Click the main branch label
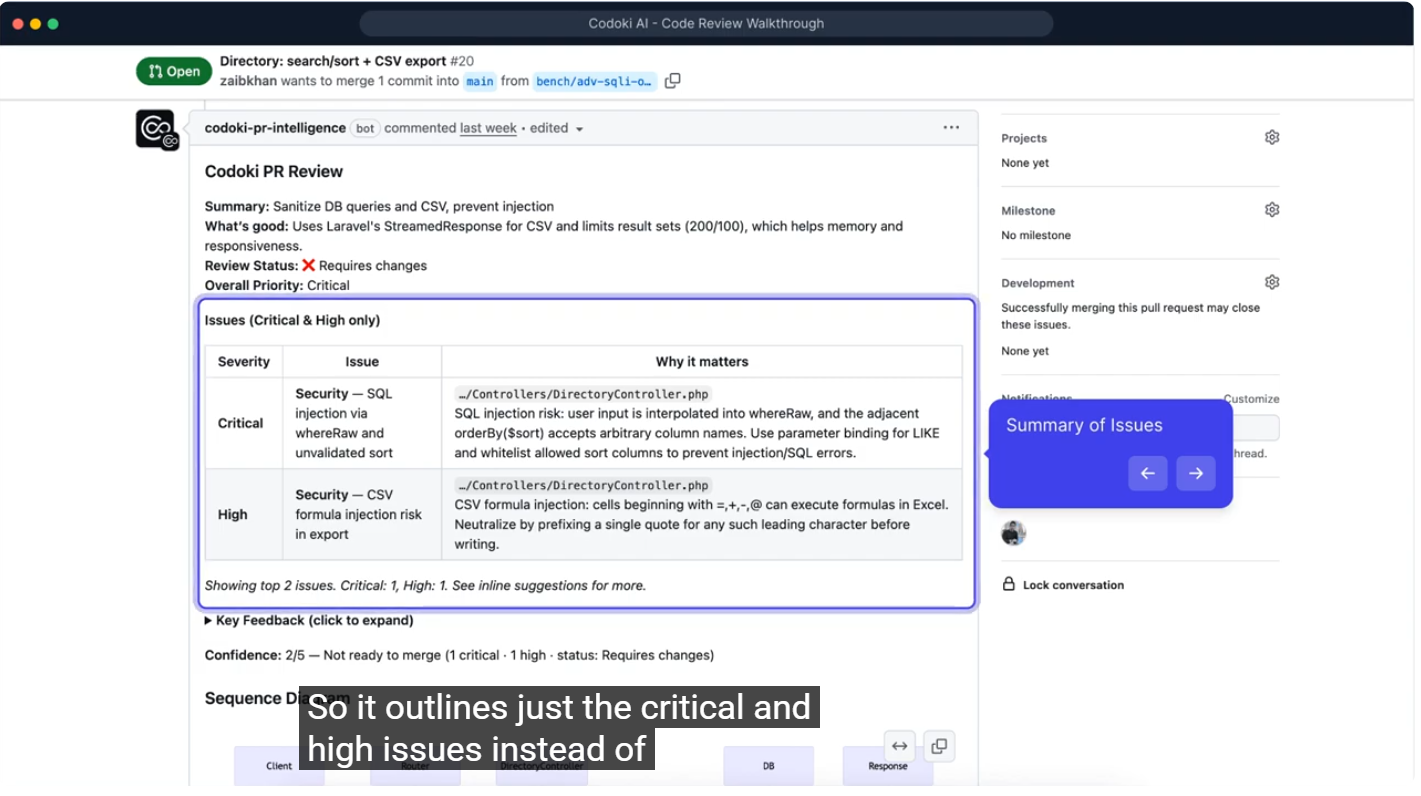Viewport: 1421px width, 796px height. pos(480,81)
